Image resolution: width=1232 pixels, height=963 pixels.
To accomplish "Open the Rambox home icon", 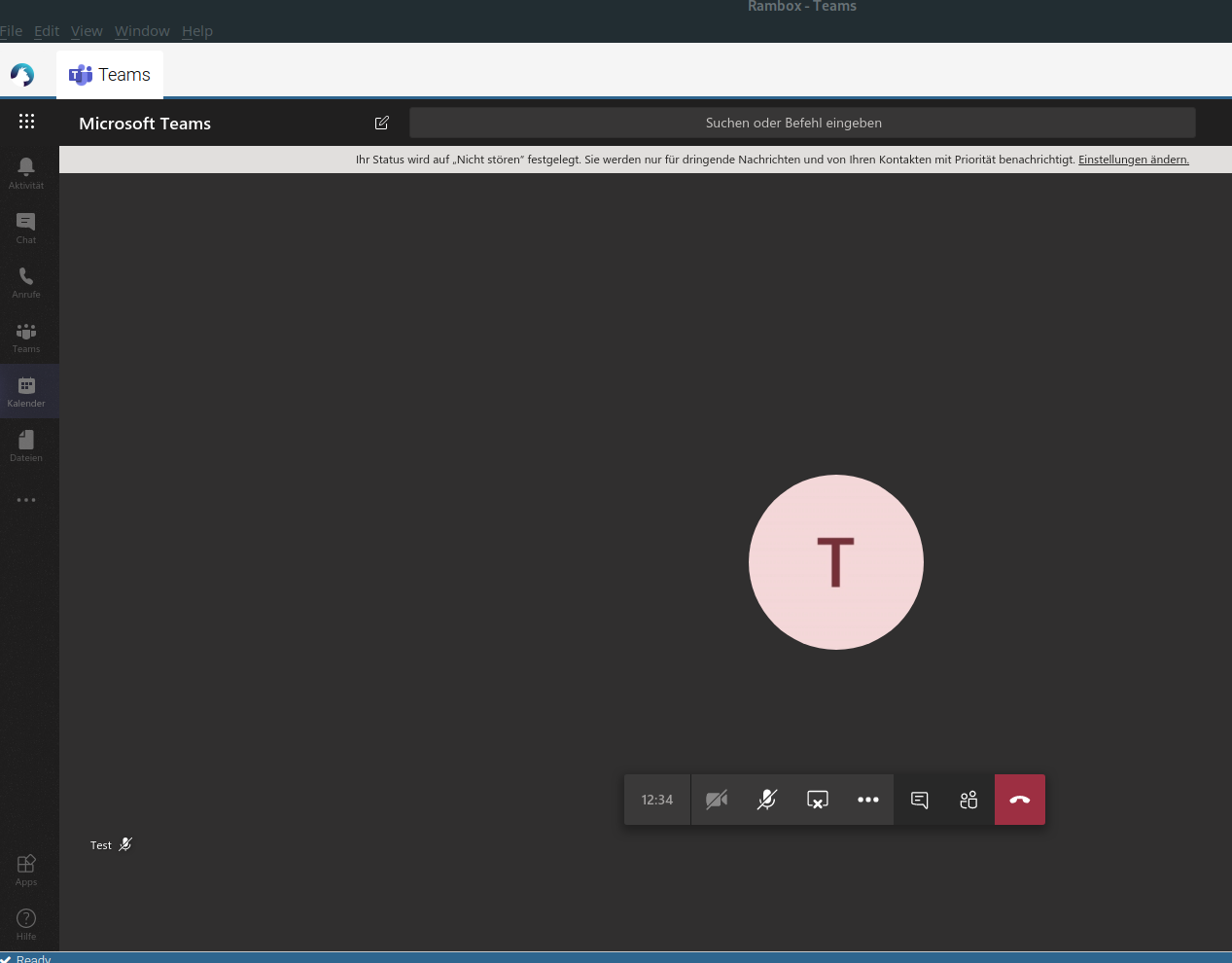I will 22,74.
